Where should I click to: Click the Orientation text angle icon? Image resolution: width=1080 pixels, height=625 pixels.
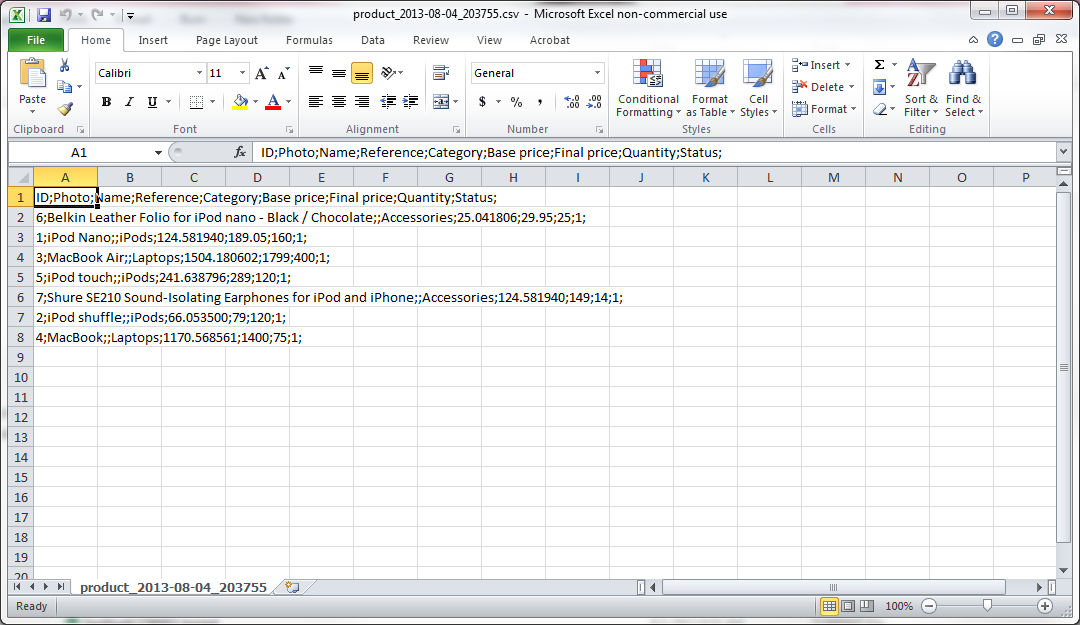tap(388, 73)
